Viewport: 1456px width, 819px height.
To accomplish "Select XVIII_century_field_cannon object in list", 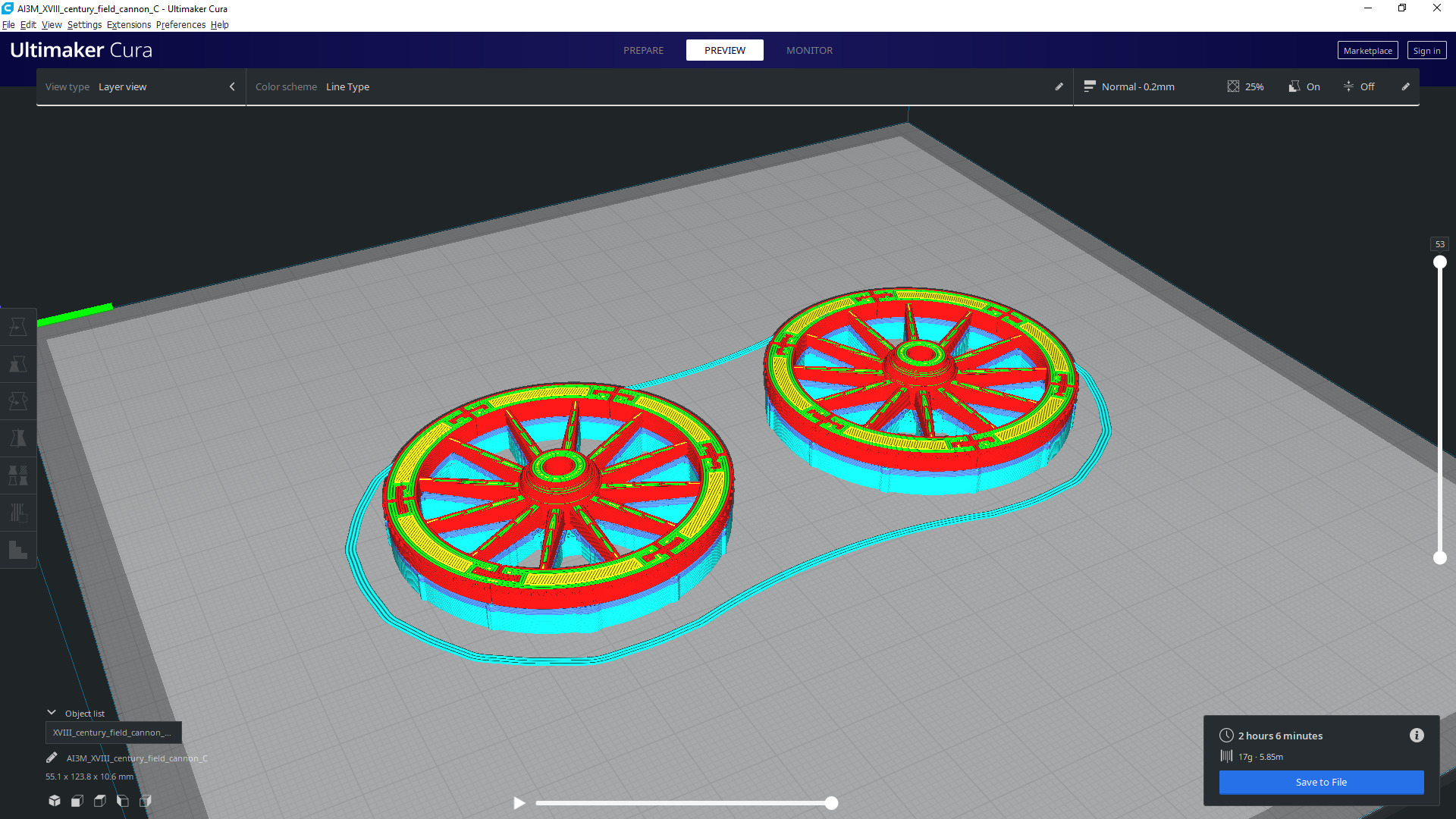I will pos(112,733).
